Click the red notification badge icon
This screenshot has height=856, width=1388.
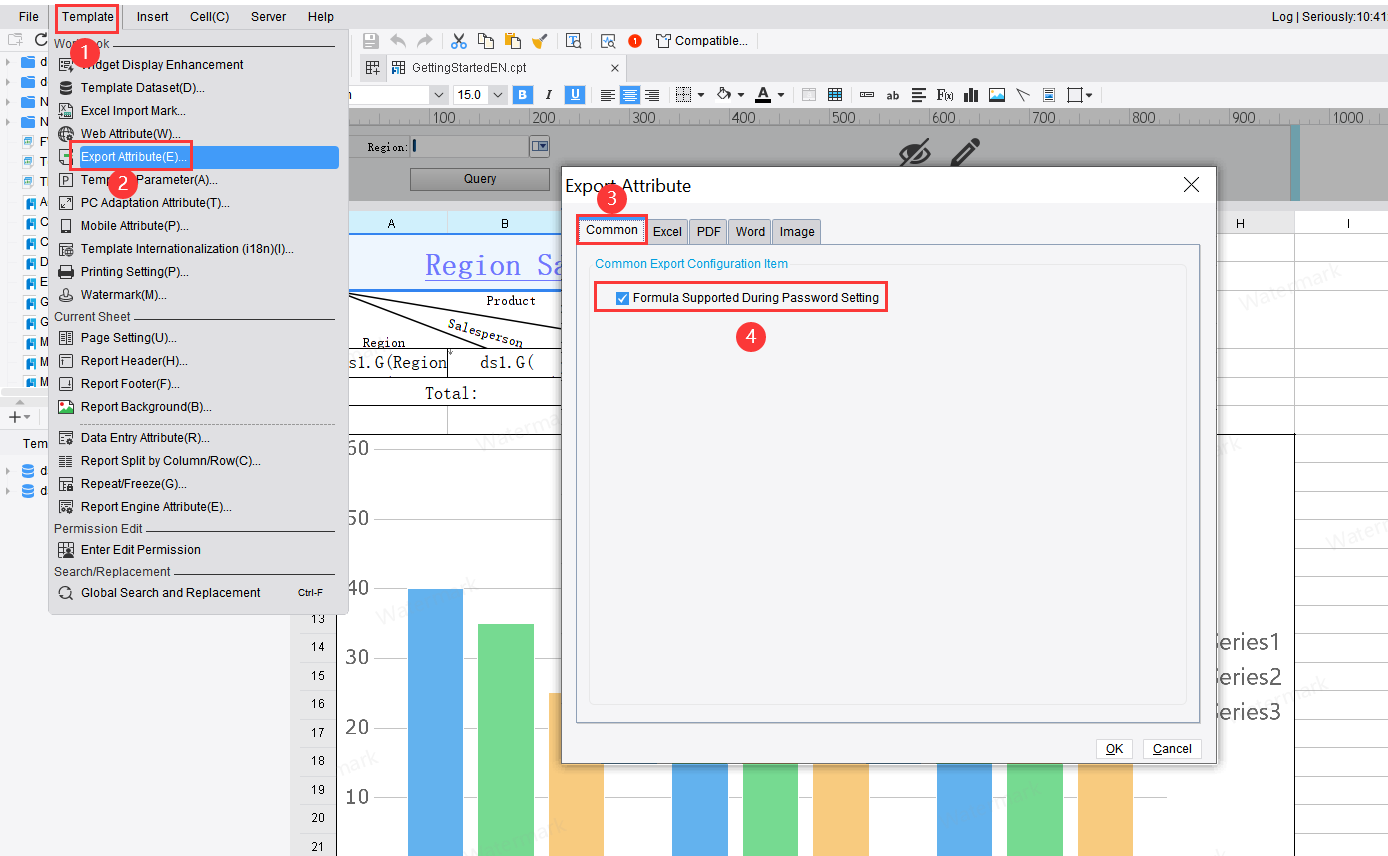pos(635,41)
